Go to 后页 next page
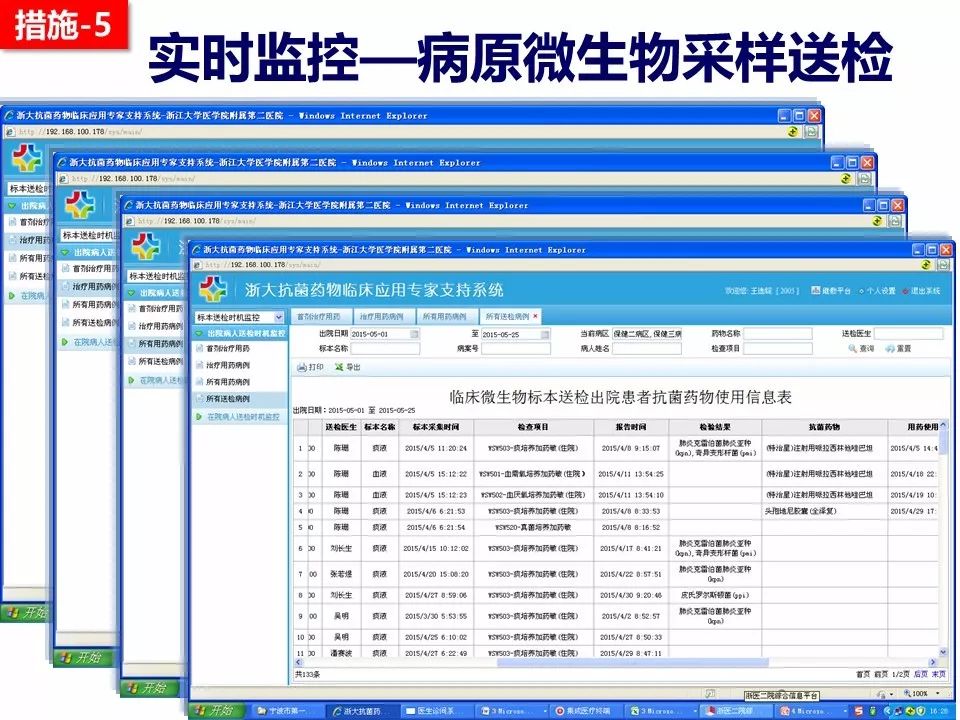 point(920,674)
